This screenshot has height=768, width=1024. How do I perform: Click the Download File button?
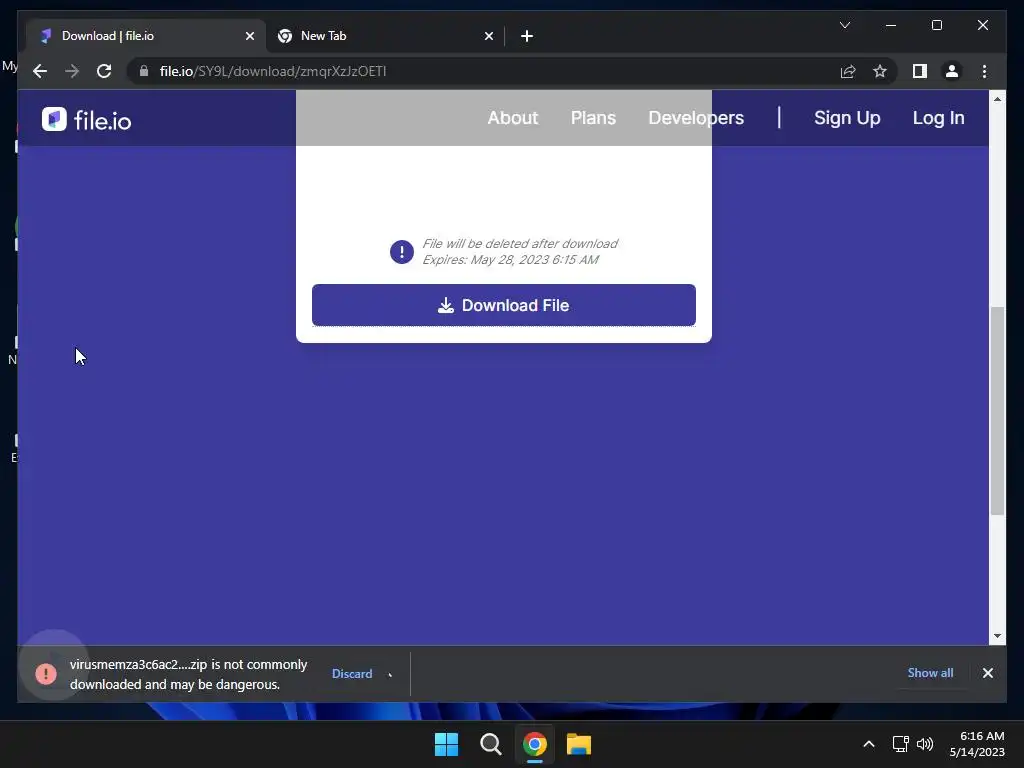504,305
